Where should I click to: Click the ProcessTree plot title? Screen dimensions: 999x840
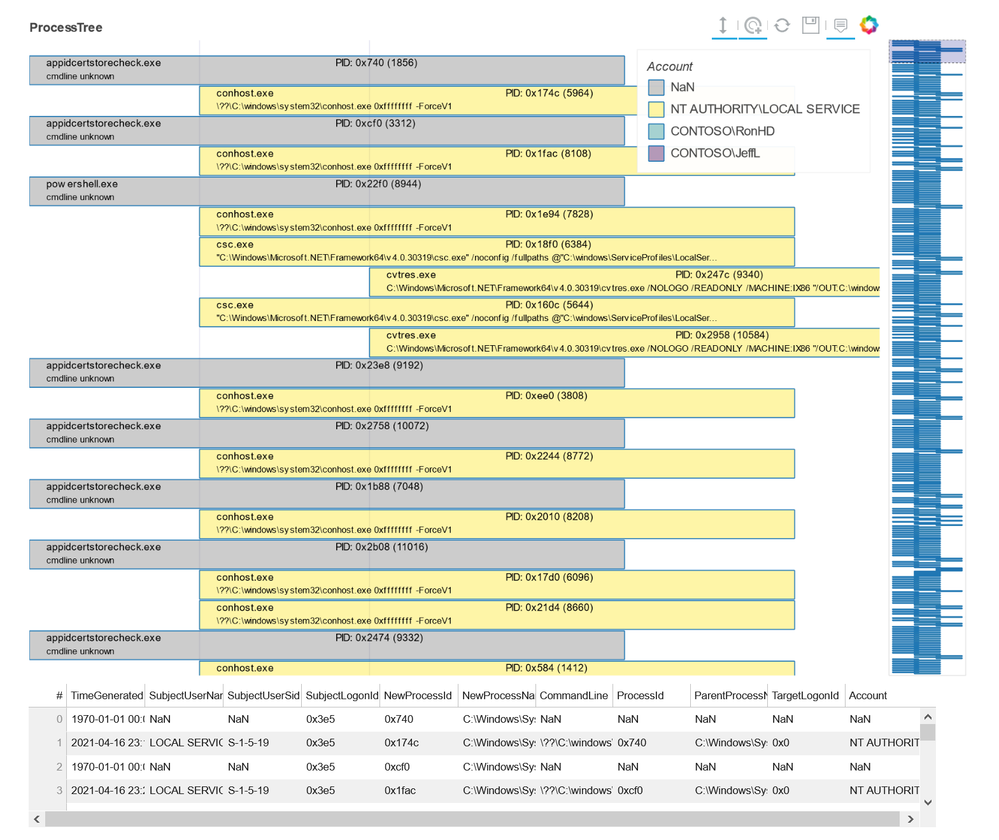tap(66, 27)
